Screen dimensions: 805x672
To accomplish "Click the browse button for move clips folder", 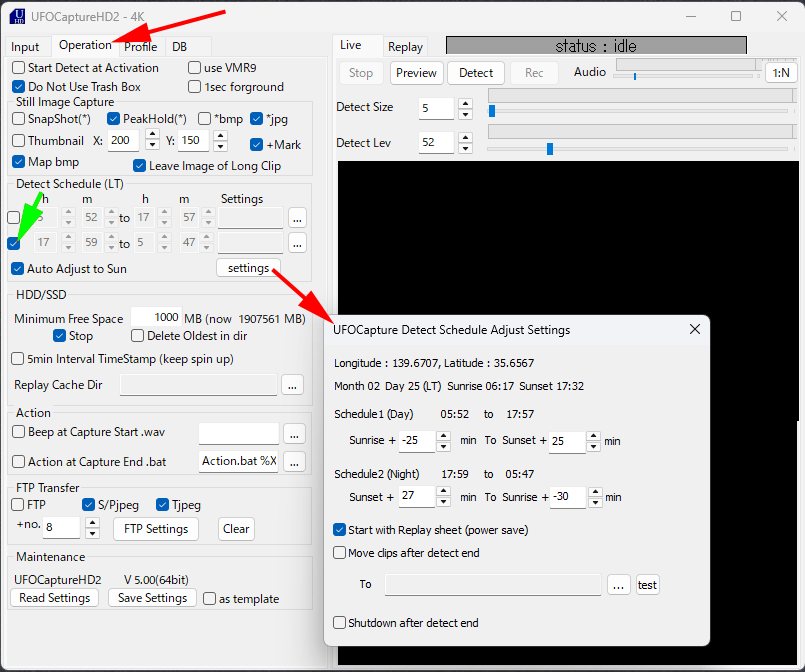I will click(x=619, y=585).
